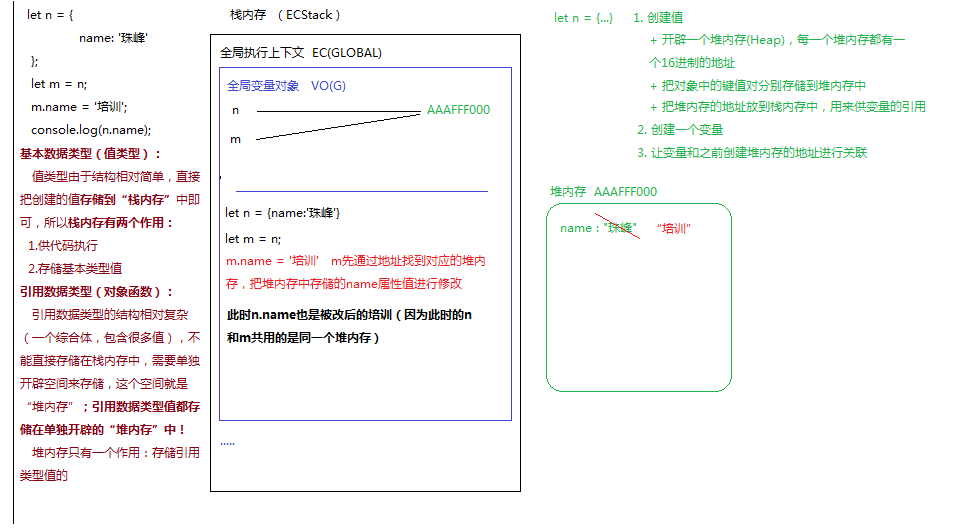Image resolution: width=957 pixels, height=530 pixels.
Task: Click the line "let n = {name:'珠峰'}" in EC(GLOBAL)
Action: point(283,213)
